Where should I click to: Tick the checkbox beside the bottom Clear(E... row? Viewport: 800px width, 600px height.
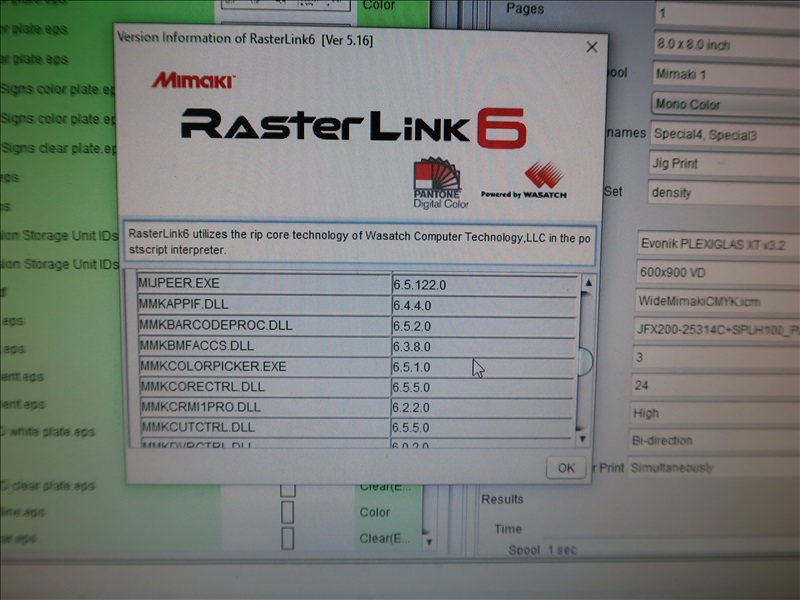point(288,539)
